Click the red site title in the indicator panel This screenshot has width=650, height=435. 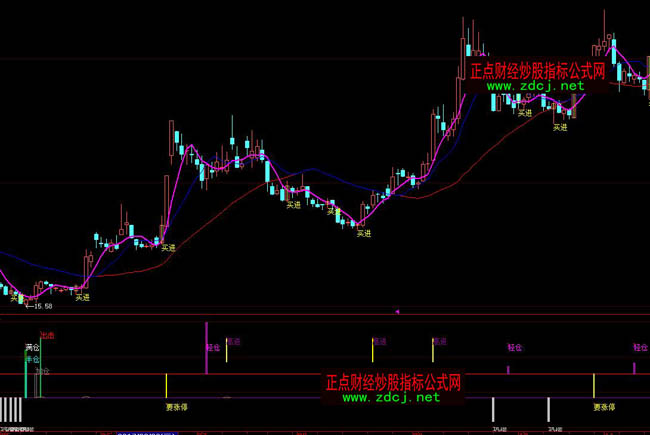[393, 382]
